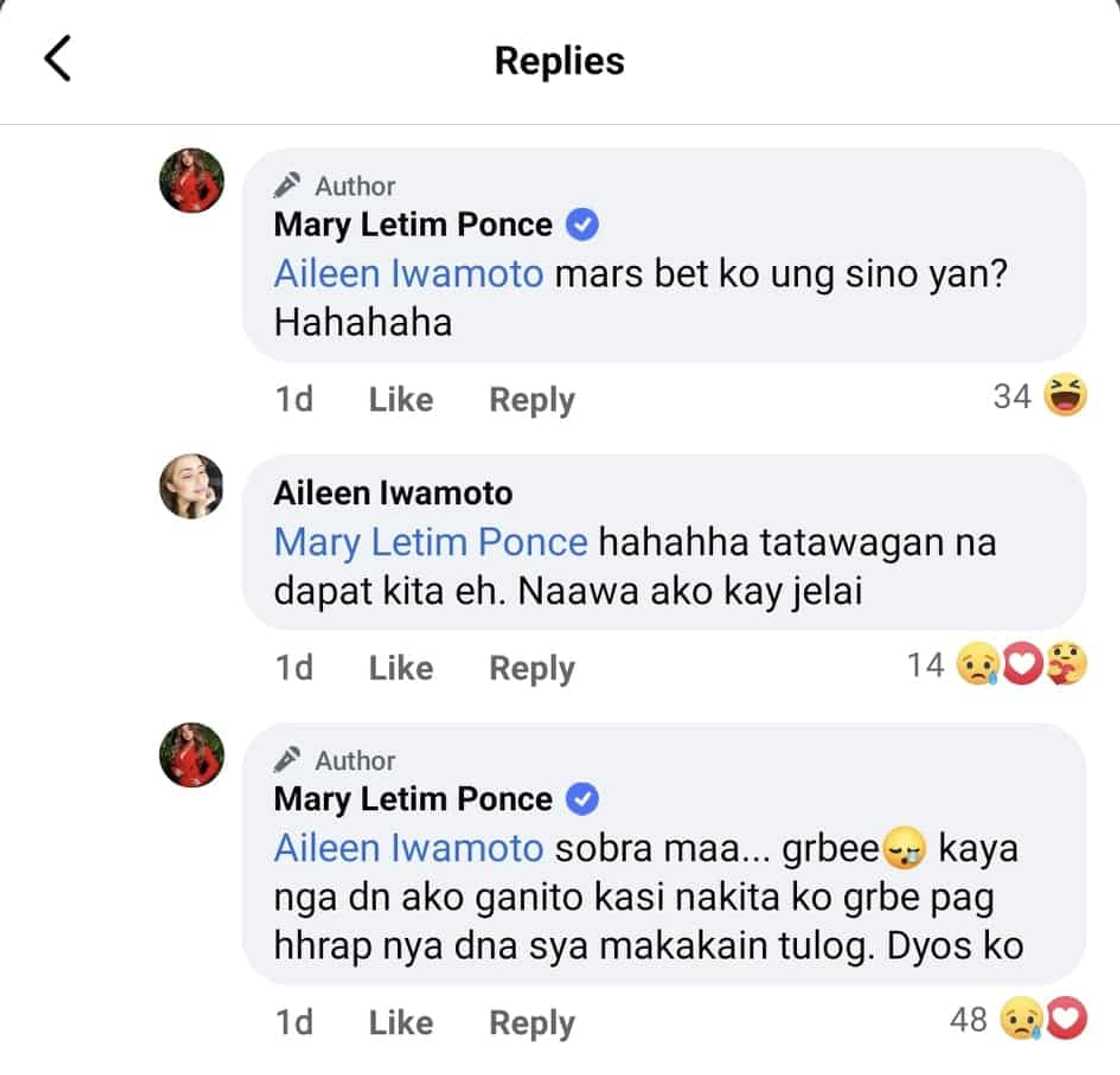
Task: Open Aileen Iwamoto's commenter name
Action: tap(392, 493)
